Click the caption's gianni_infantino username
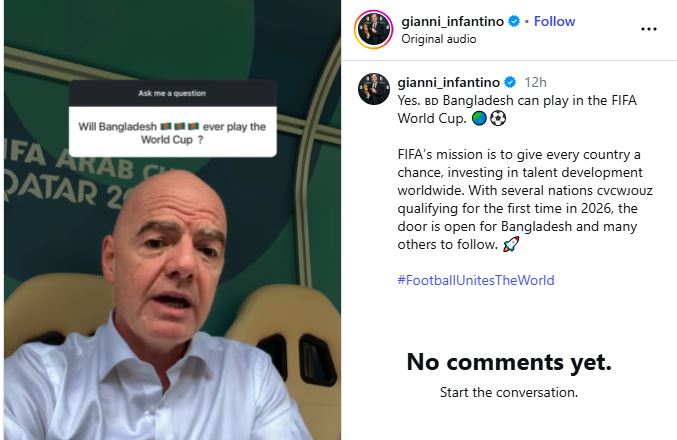677x440 pixels. (x=449, y=82)
